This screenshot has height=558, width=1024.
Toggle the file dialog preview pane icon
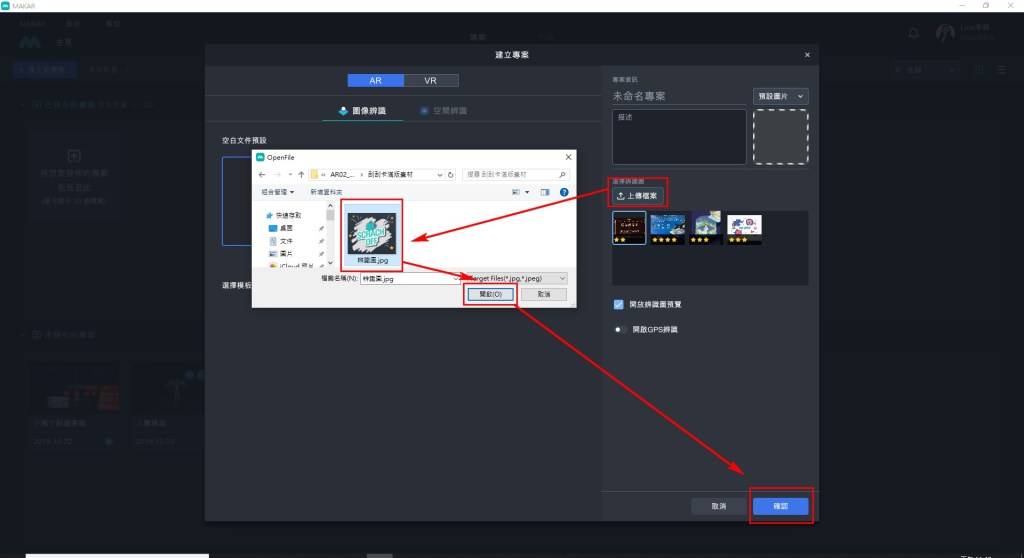545,191
